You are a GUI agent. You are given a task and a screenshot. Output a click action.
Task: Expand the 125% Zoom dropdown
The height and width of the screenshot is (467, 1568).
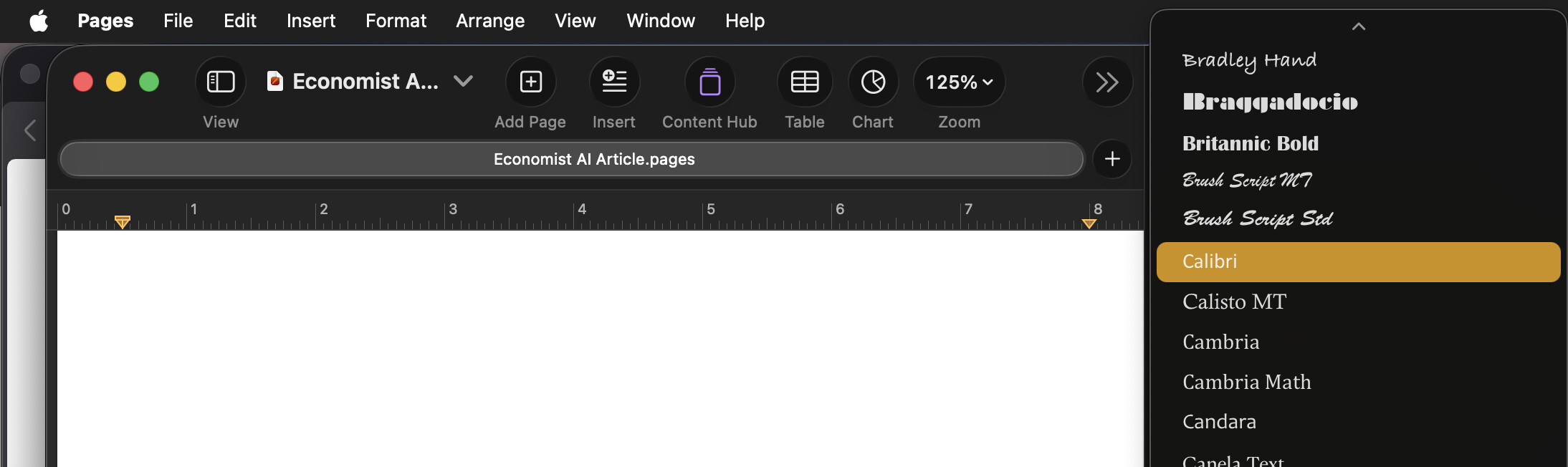point(959,82)
